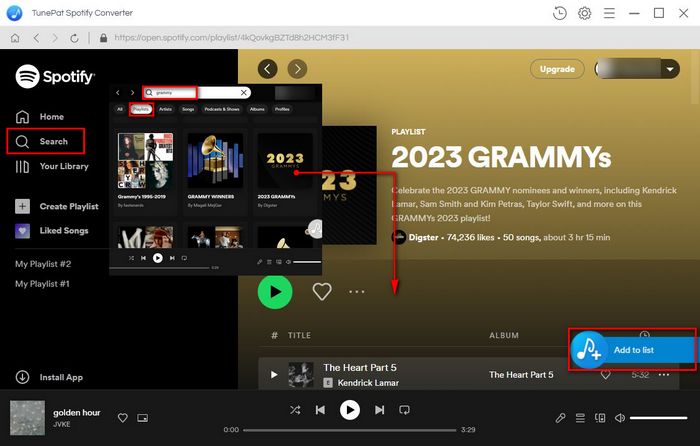Click the 5:32 track duration
The height and width of the screenshot is (446, 700).
(640, 375)
